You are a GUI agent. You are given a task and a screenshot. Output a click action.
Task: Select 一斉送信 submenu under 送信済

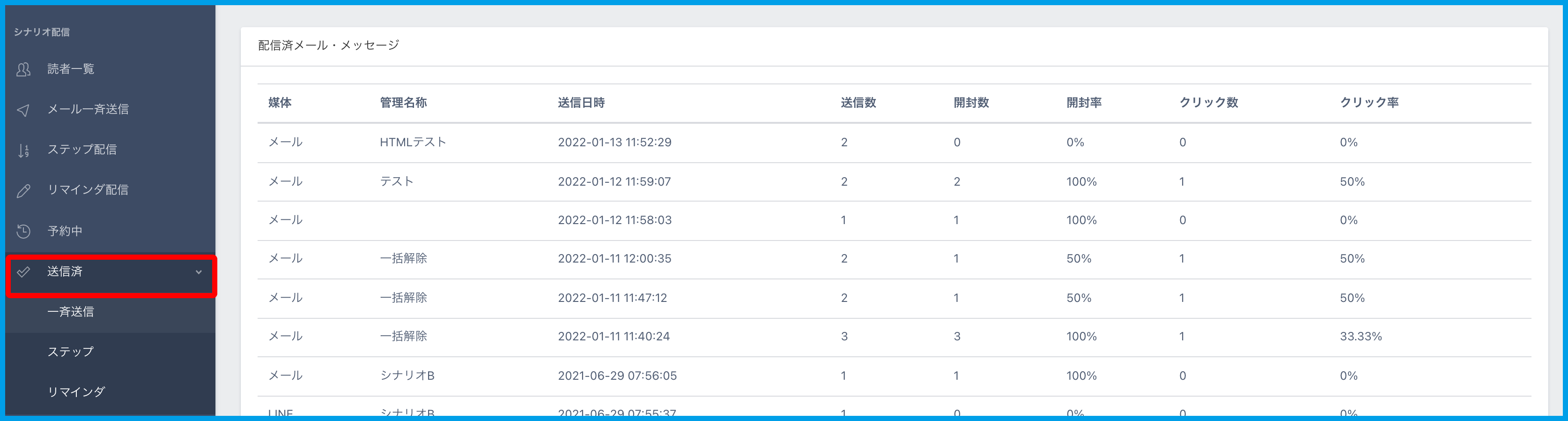71,312
